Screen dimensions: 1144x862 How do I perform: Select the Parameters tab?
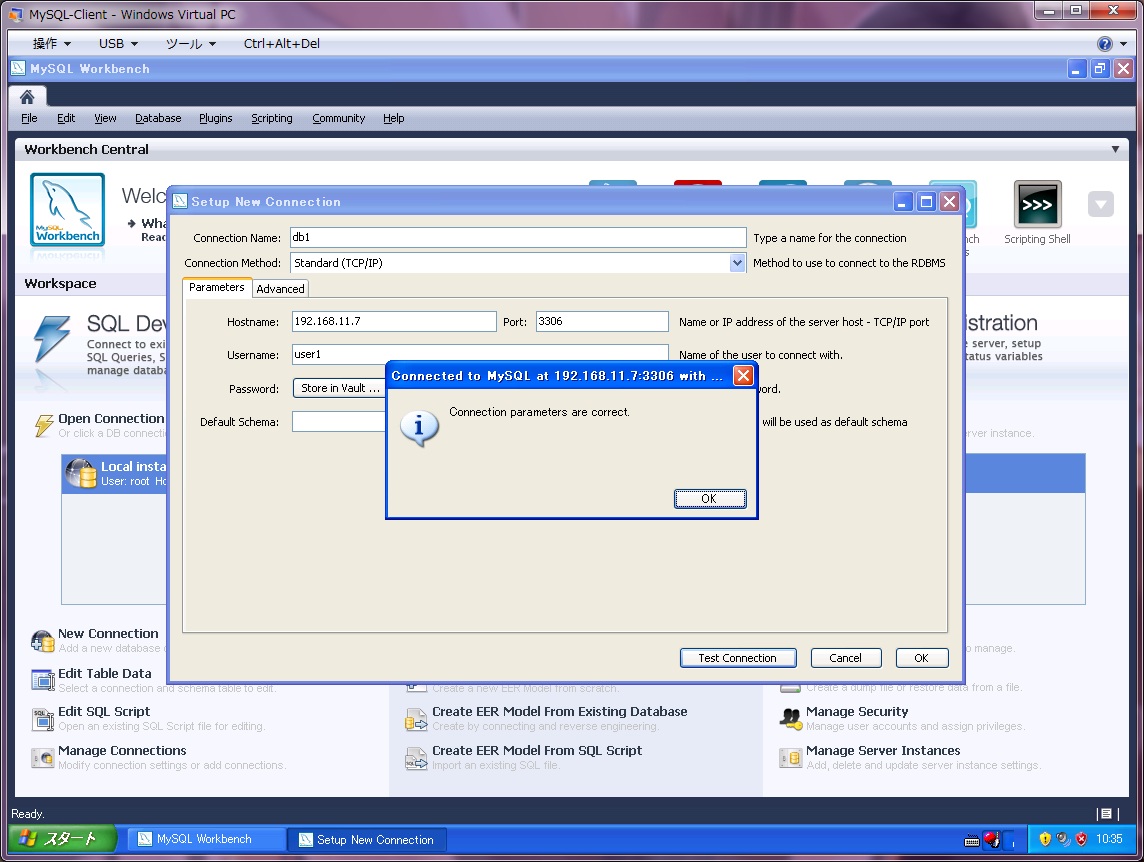217,288
